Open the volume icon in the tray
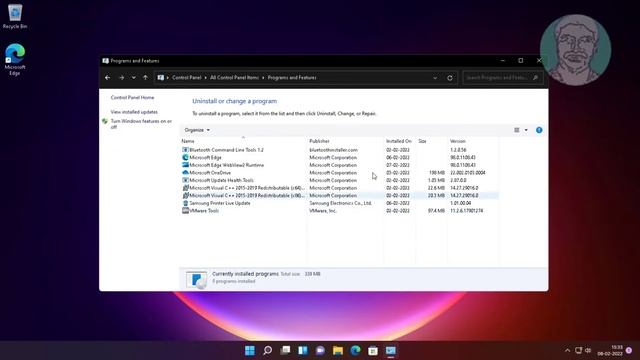Viewport: 640px width, 360px height. tap(588, 351)
